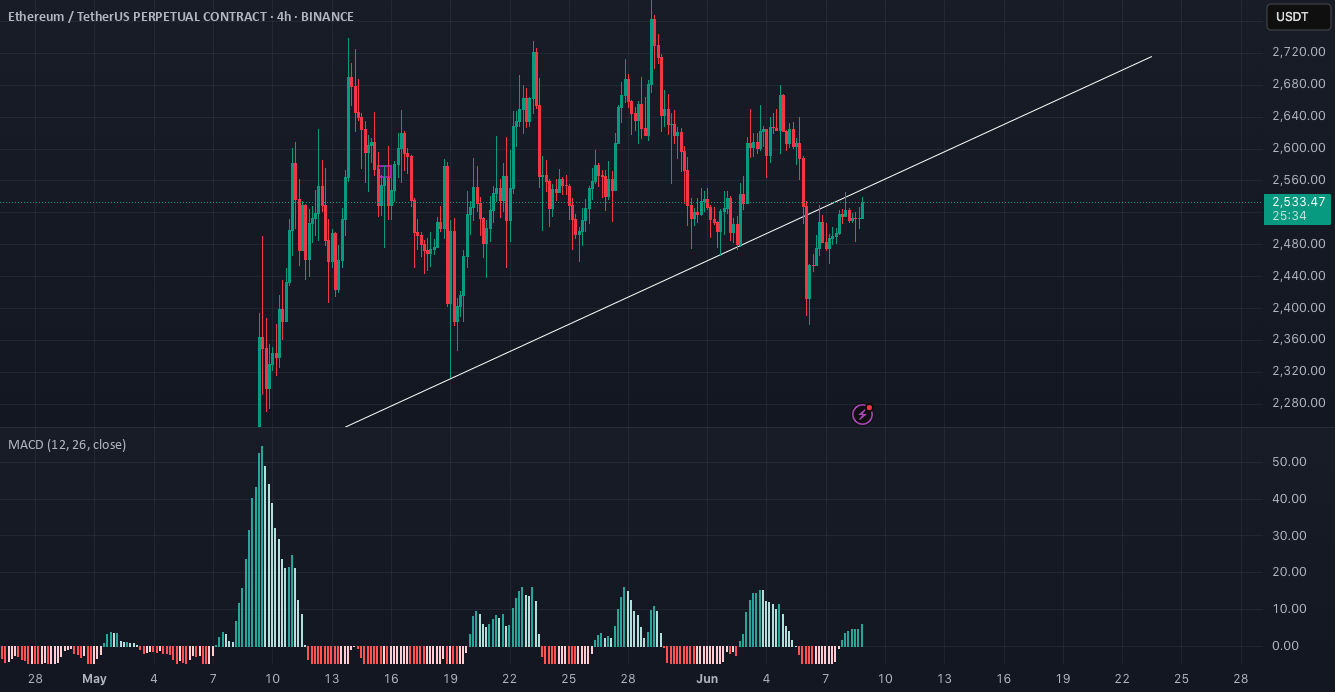Click the 50.00 MACD scale label
The width and height of the screenshot is (1335, 692).
1290,462
